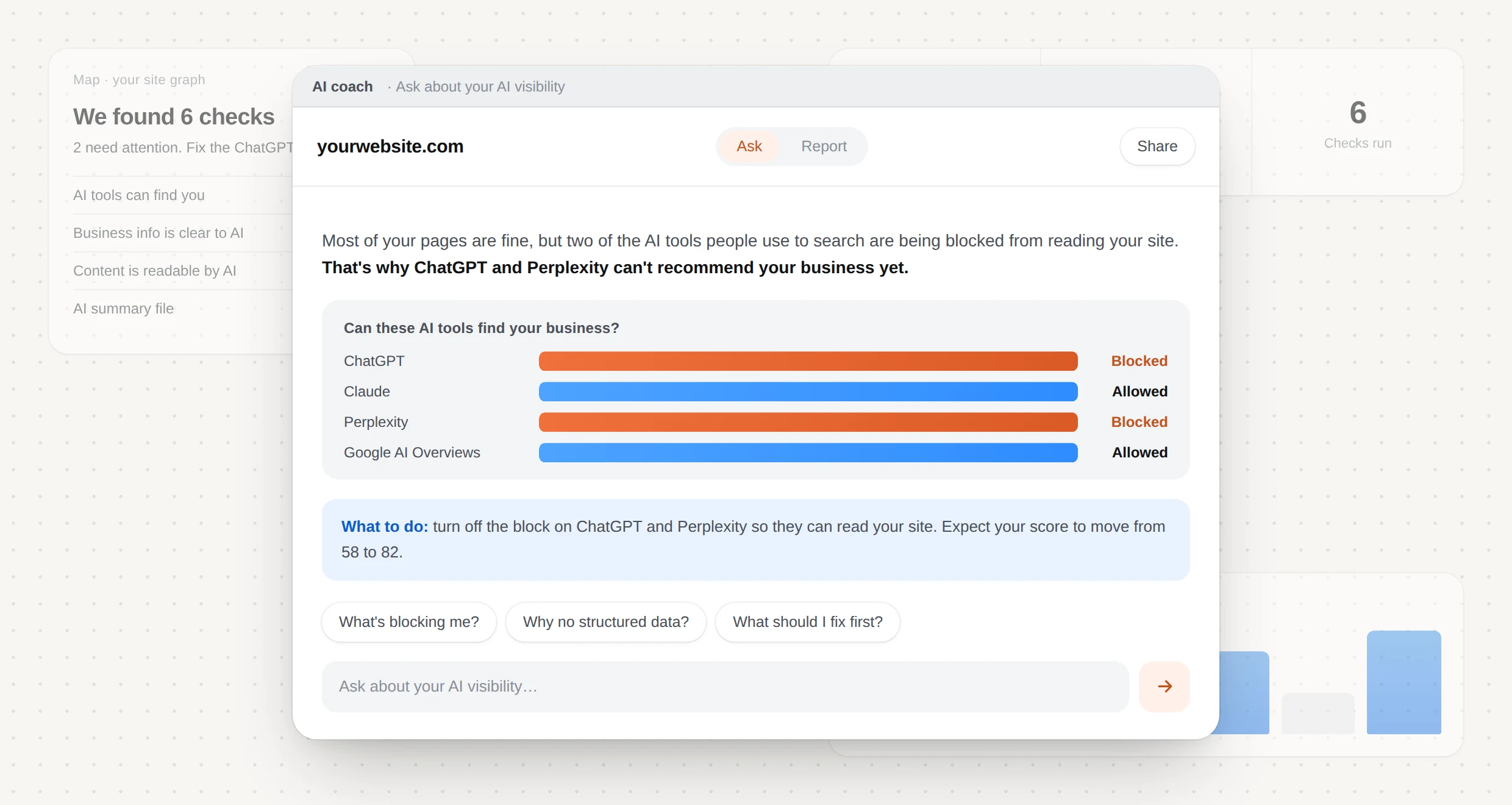Screen dimensions: 1512x805
Task: Send the question with the arrow button
Action: [1164, 686]
